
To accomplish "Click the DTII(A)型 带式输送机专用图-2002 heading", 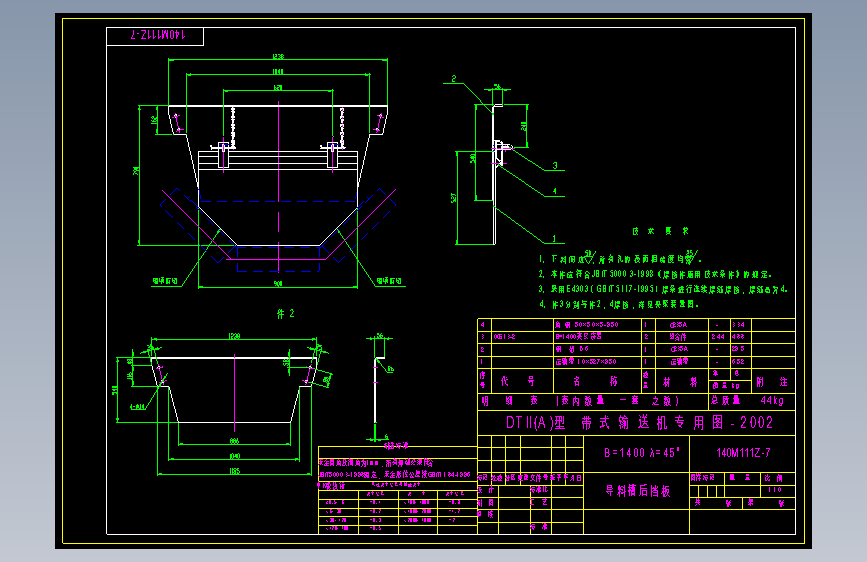I will [639, 423].
